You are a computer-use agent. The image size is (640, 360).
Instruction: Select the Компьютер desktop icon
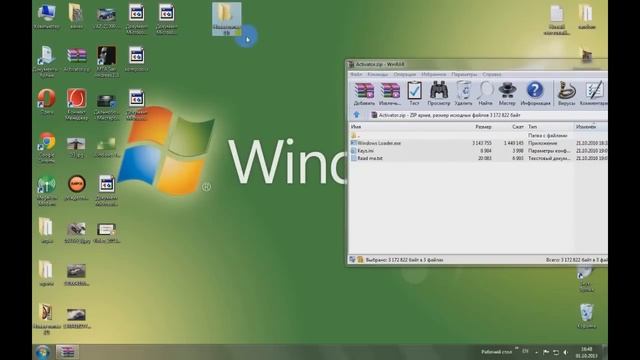point(46,17)
